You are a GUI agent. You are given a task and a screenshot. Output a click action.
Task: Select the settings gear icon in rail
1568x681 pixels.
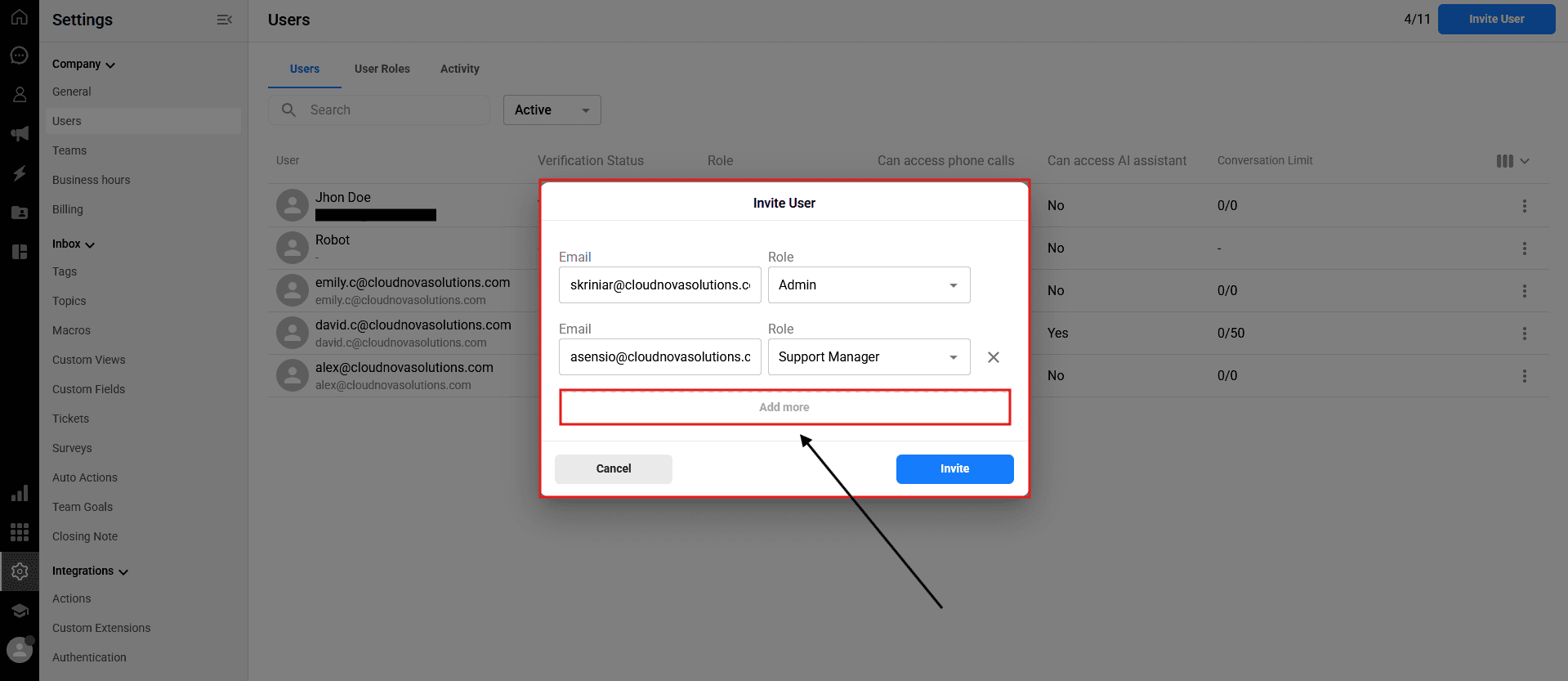tap(20, 571)
